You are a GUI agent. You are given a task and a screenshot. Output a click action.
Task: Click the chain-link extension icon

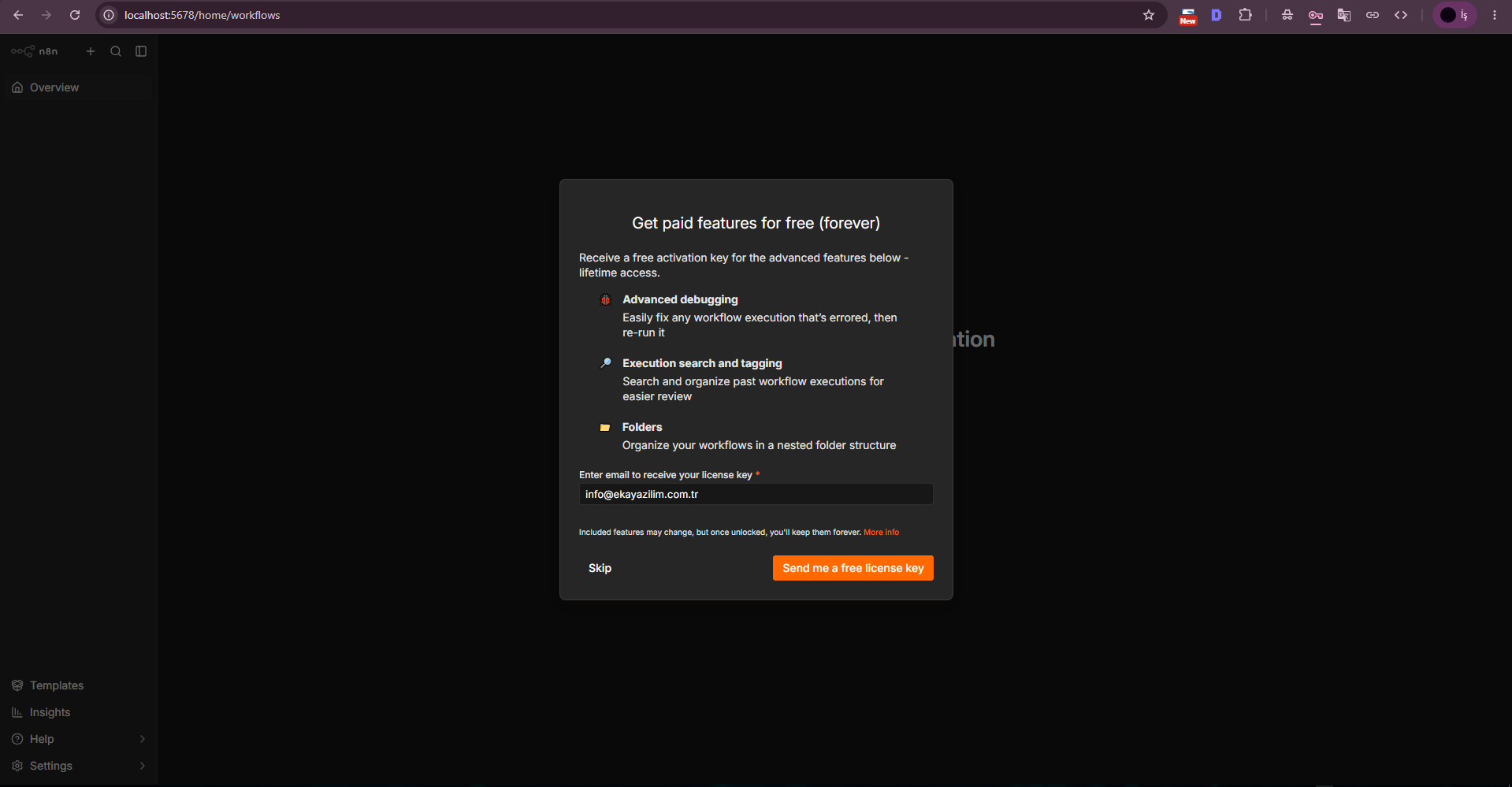pyautogui.click(x=1373, y=15)
